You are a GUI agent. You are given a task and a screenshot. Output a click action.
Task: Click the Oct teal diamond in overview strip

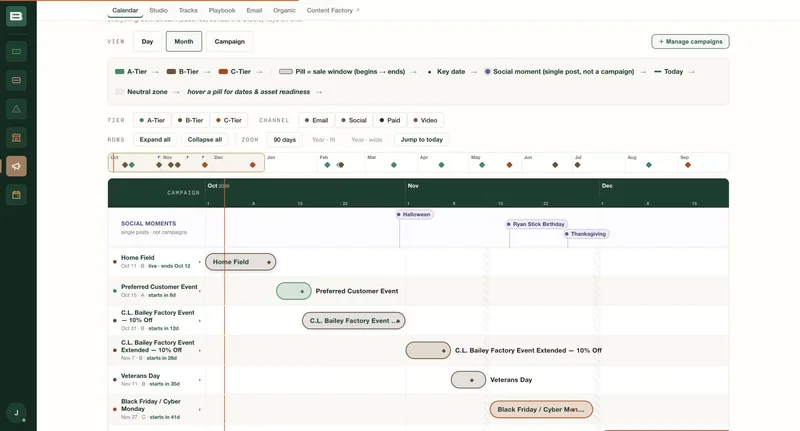(x=132, y=165)
